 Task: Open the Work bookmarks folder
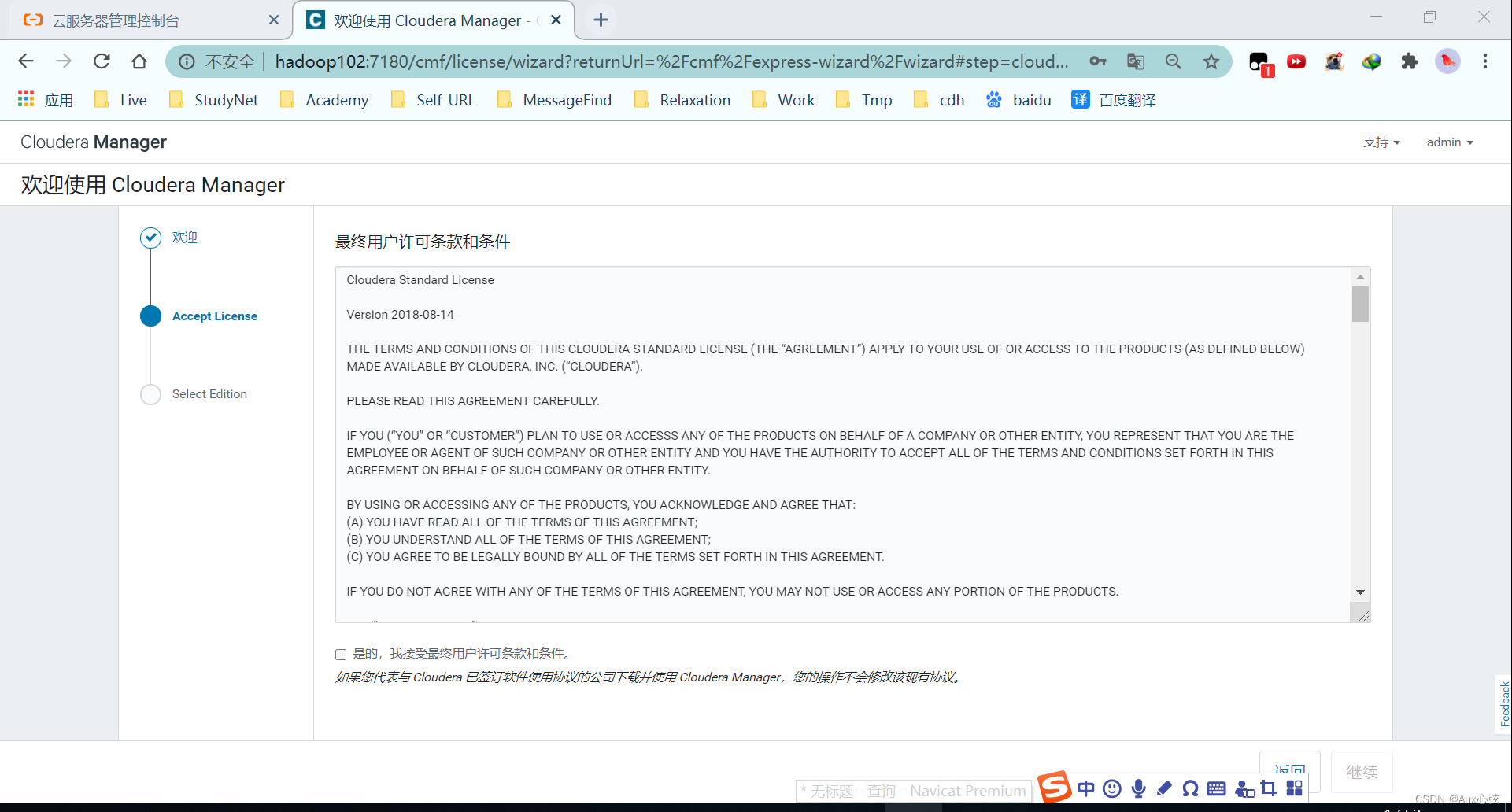point(785,100)
